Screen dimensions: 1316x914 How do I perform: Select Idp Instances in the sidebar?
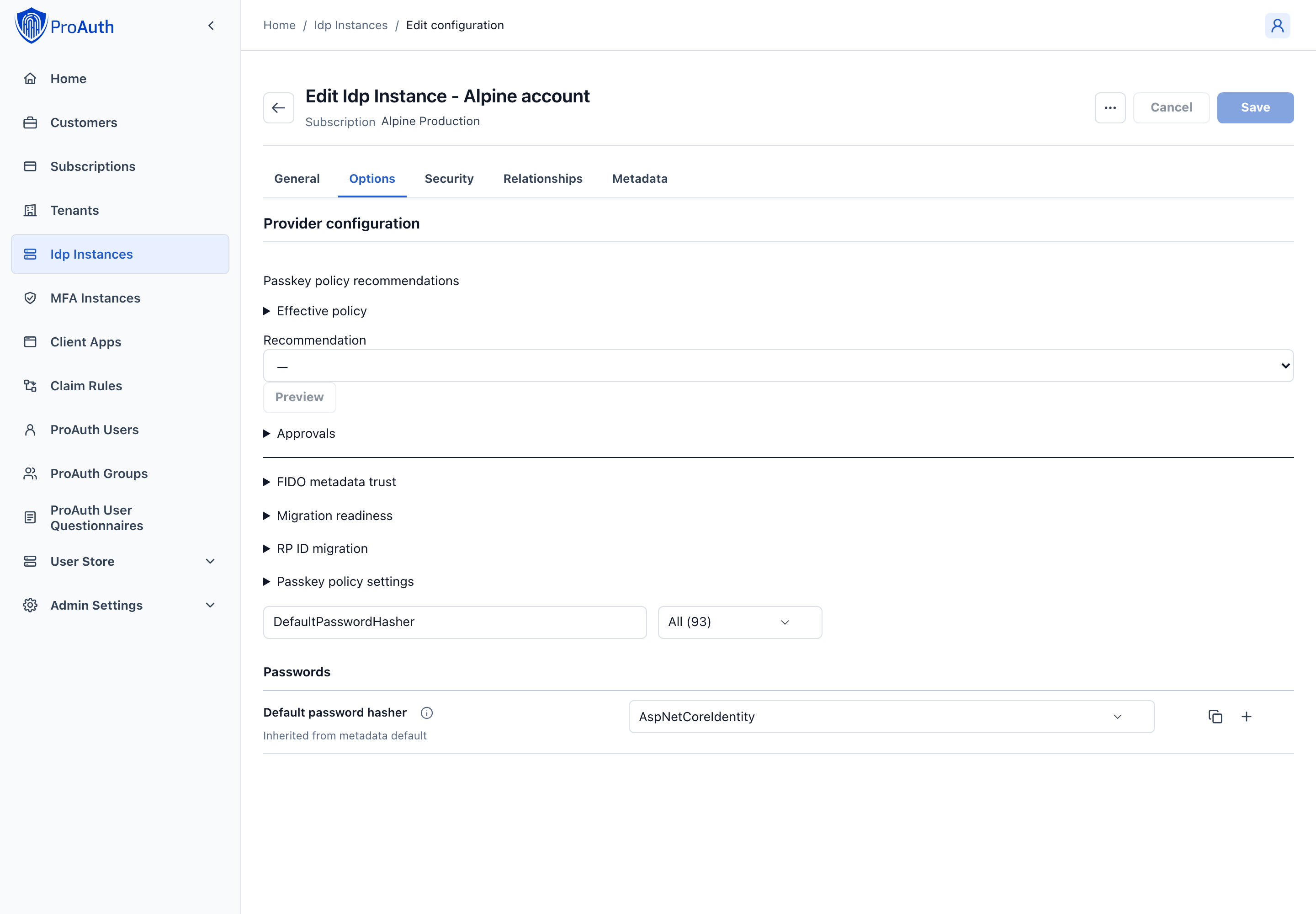(120, 254)
